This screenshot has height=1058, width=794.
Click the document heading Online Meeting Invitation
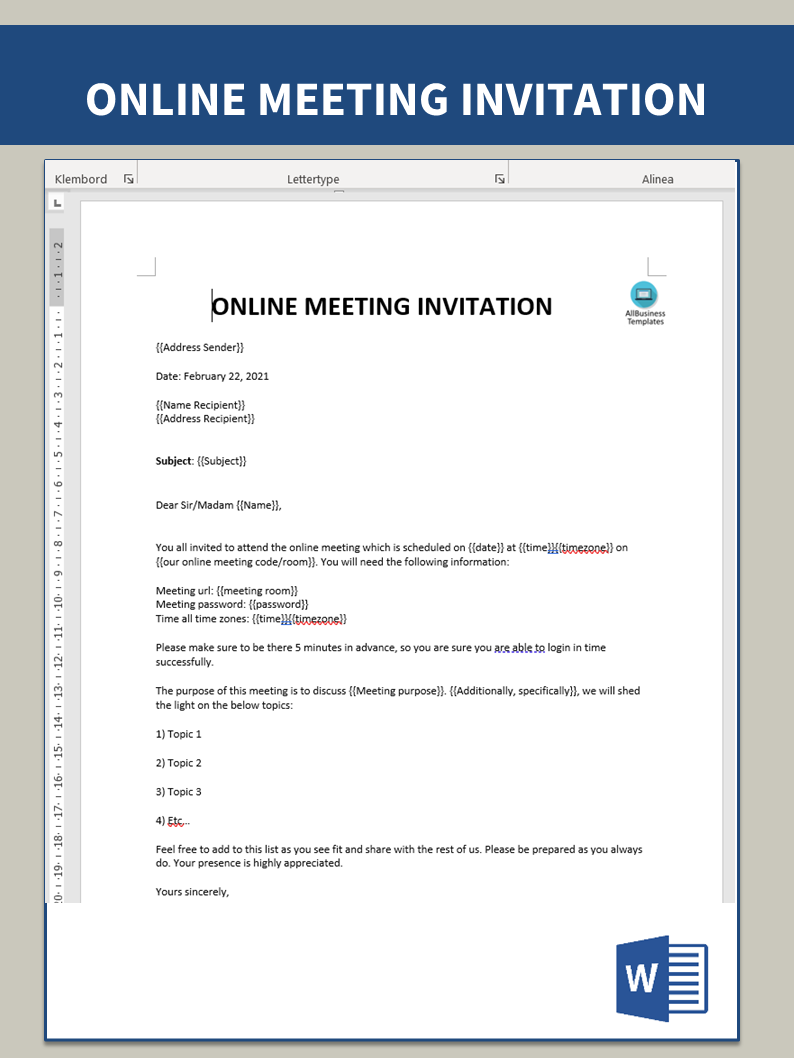point(382,306)
